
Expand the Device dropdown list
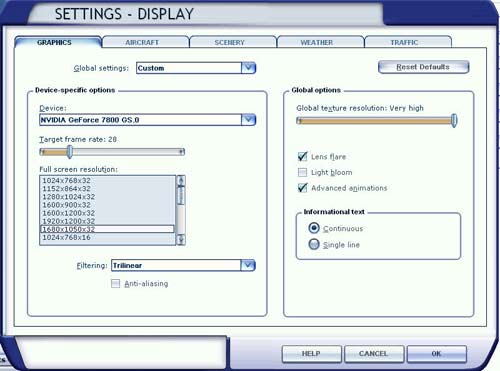coord(248,120)
